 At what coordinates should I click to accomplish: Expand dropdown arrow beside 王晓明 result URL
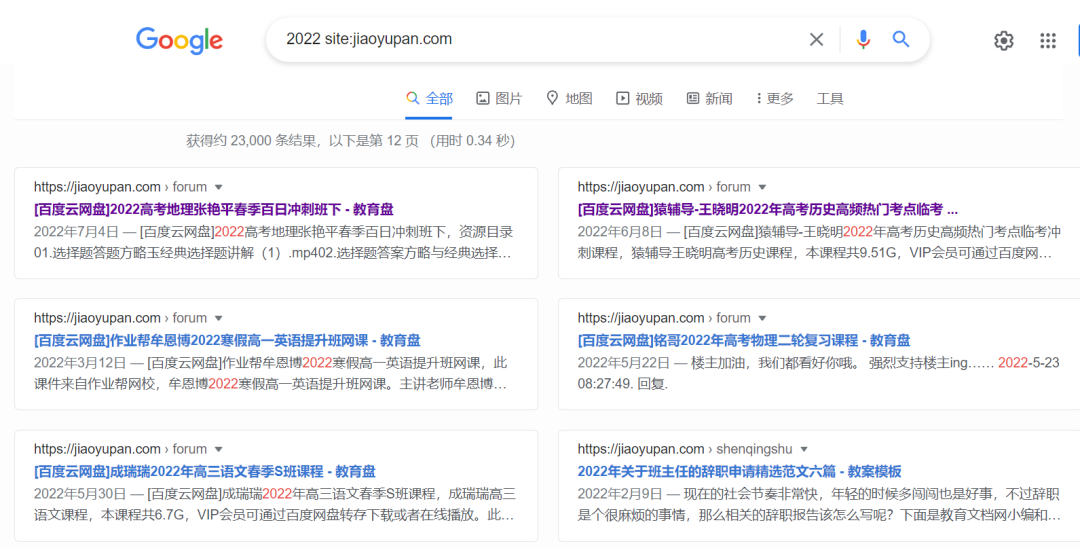pyautogui.click(x=762, y=187)
